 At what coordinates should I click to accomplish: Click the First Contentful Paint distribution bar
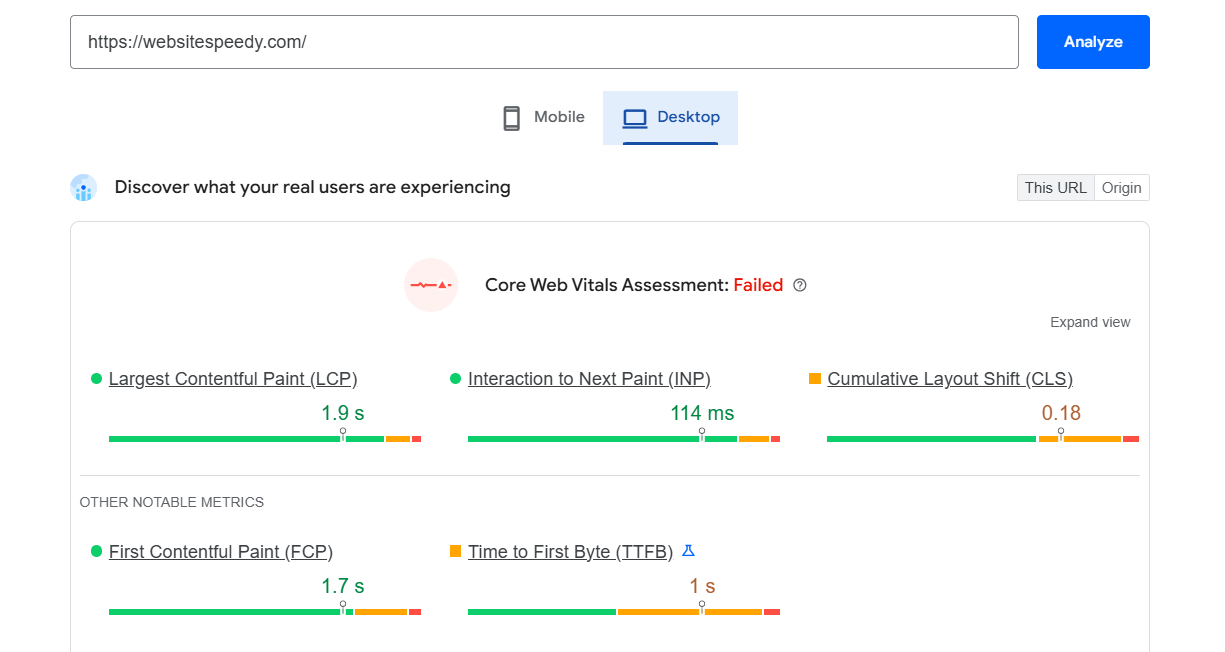coord(264,611)
